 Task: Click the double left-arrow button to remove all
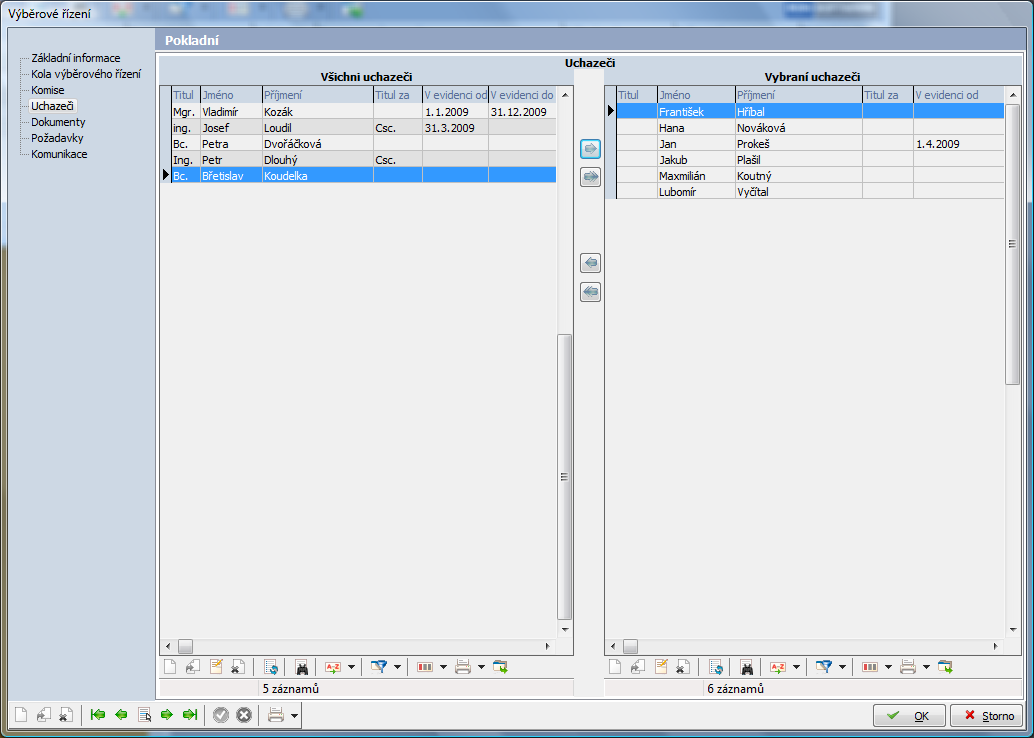coord(590,292)
